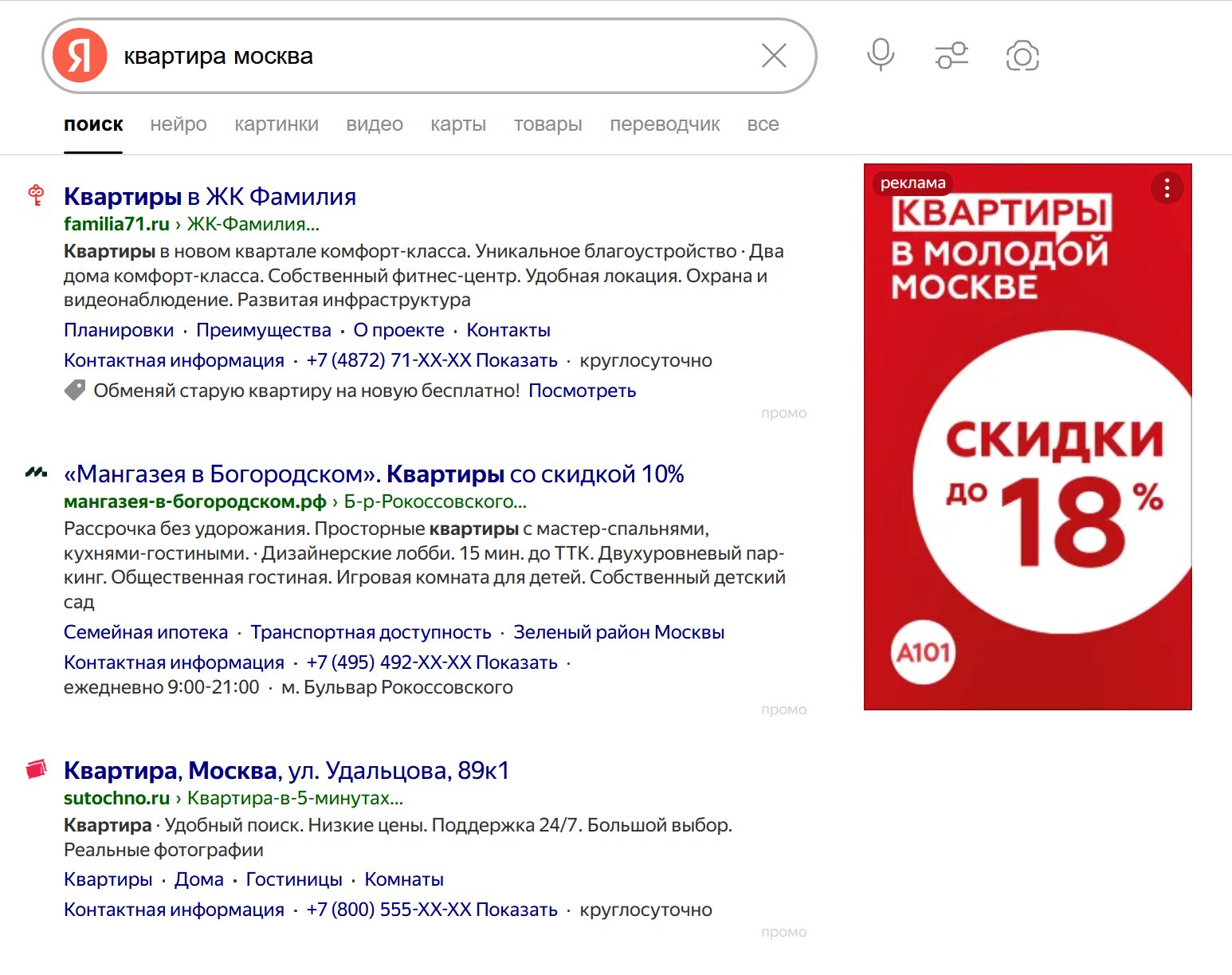Start voice search with microphone icon
This screenshot has width=1232, height=975.
pos(881,55)
